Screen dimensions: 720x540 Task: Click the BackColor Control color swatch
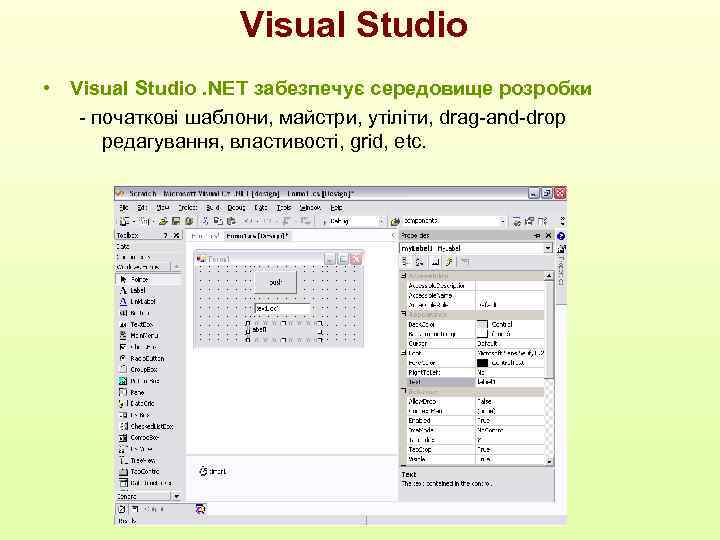coord(482,324)
